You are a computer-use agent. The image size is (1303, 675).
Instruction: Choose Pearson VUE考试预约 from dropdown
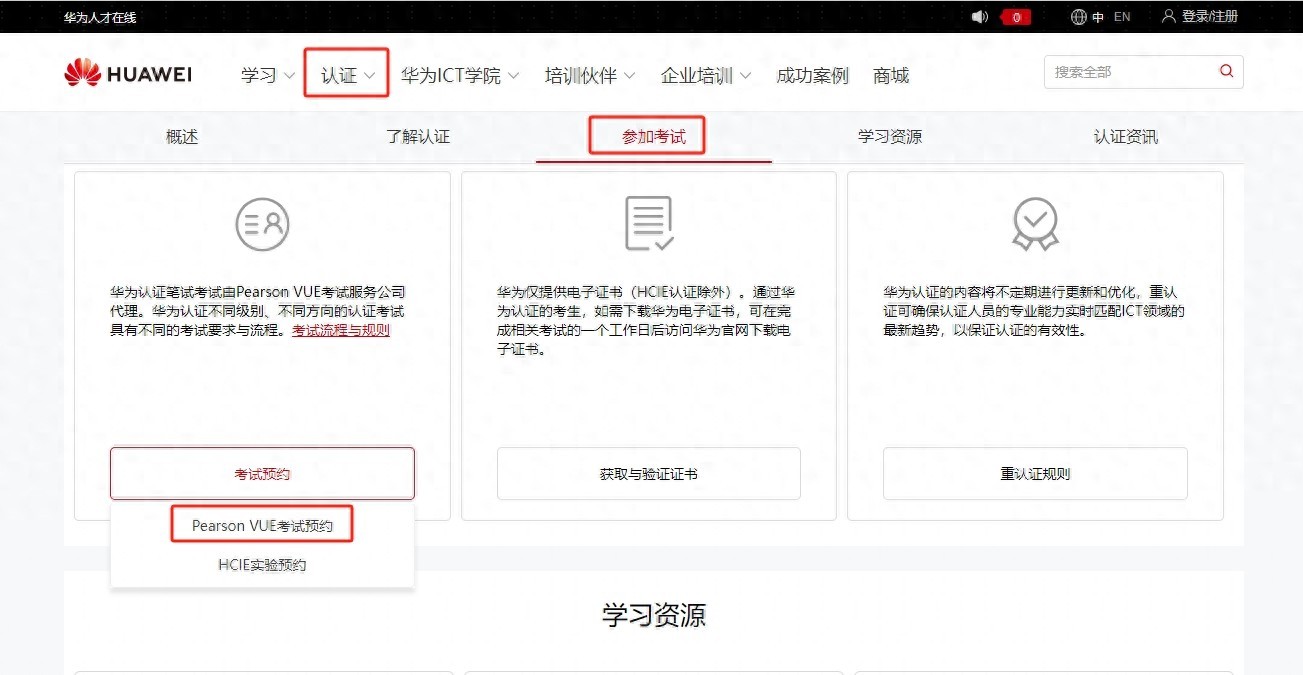[262, 525]
